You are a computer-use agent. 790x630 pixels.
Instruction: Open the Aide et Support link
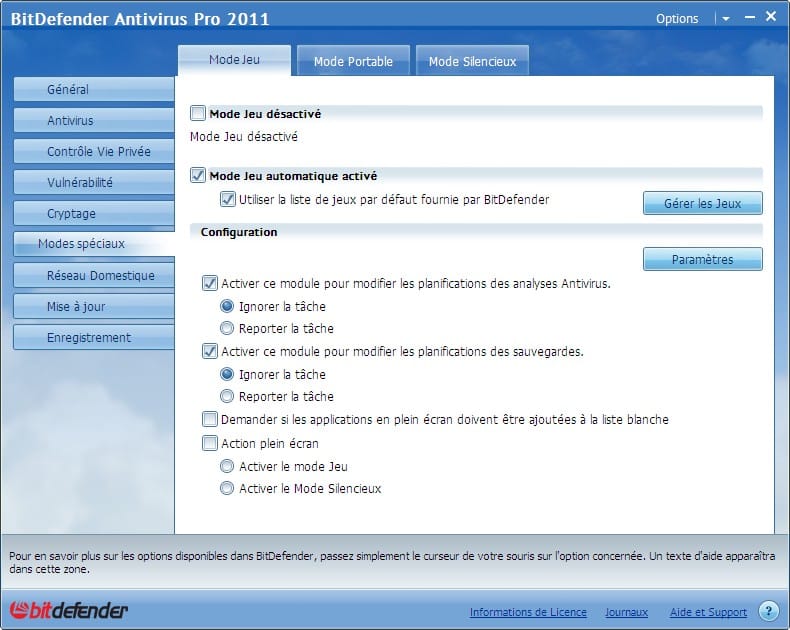(x=708, y=612)
